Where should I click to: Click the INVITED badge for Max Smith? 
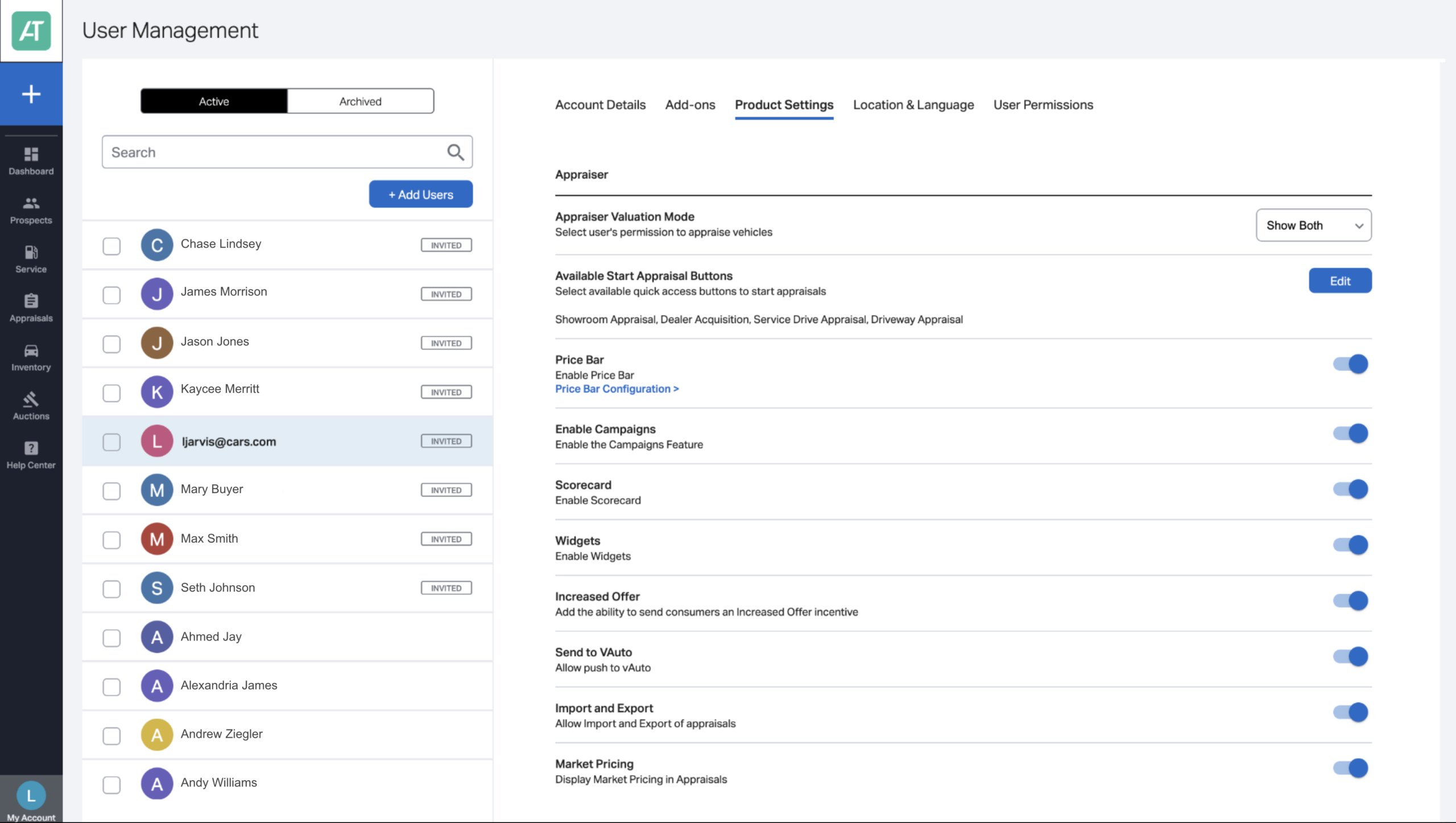[x=446, y=539]
